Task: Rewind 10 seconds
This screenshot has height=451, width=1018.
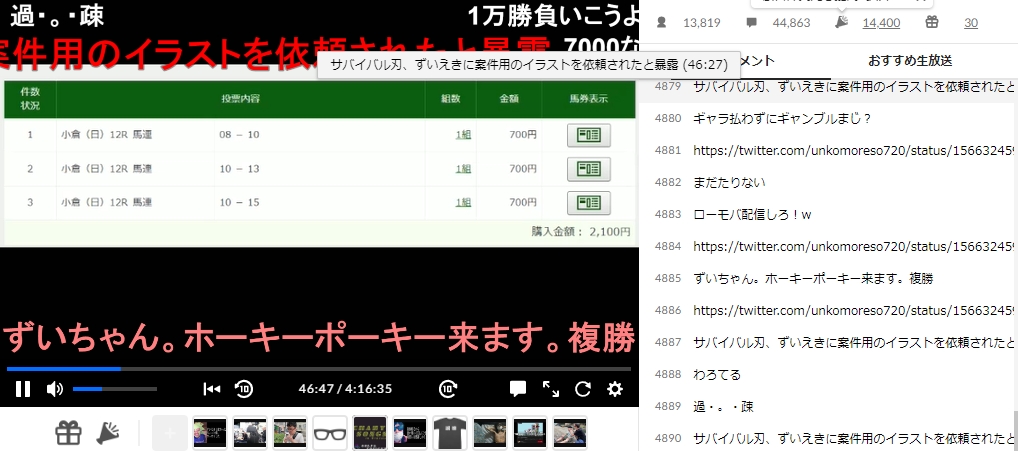Action: 243,389
